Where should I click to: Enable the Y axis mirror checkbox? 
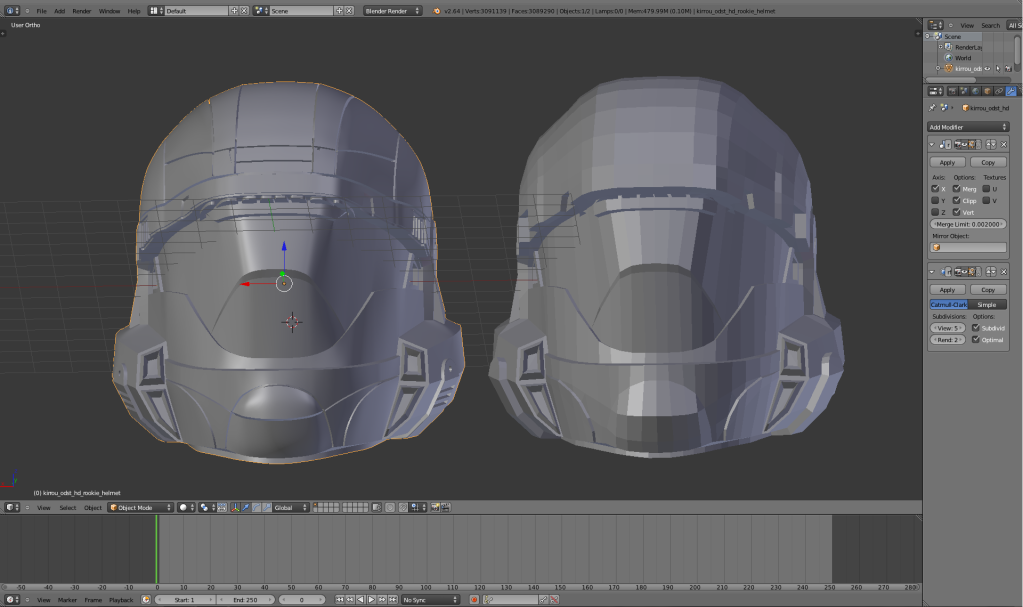pos(935,200)
